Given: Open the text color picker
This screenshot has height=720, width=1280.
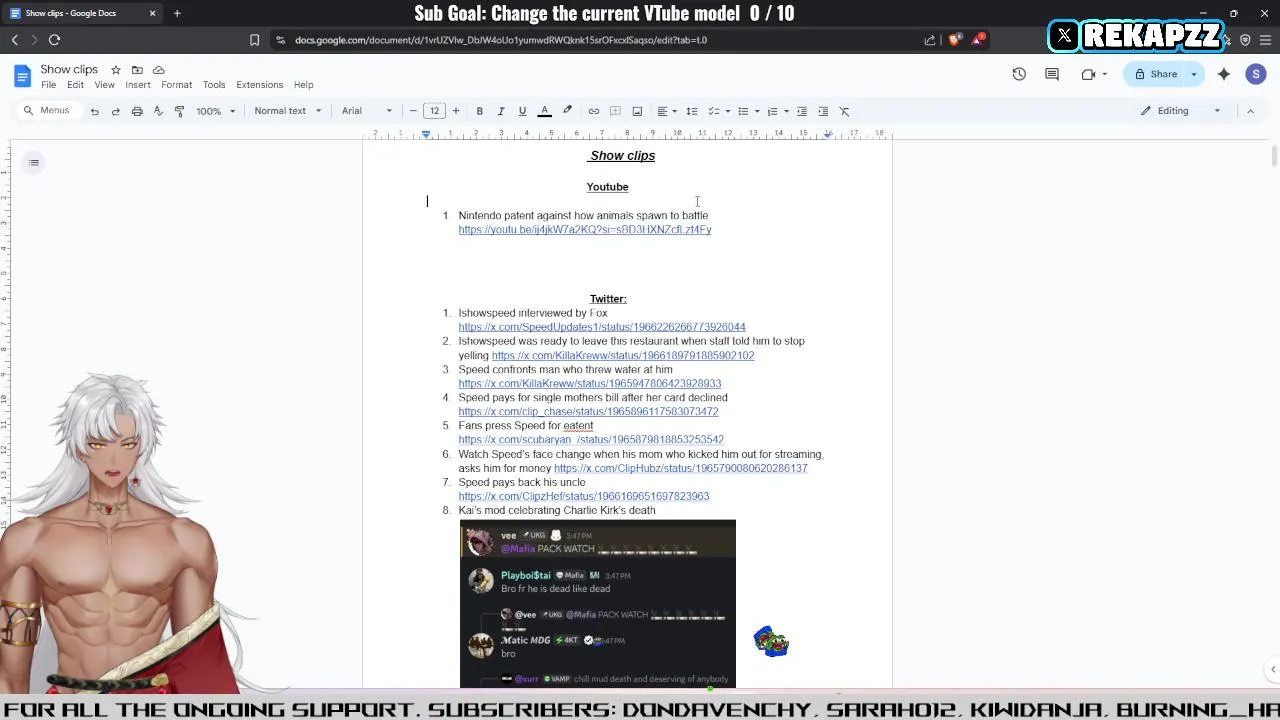Looking at the screenshot, I should pyautogui.click(x=545, y=111).
